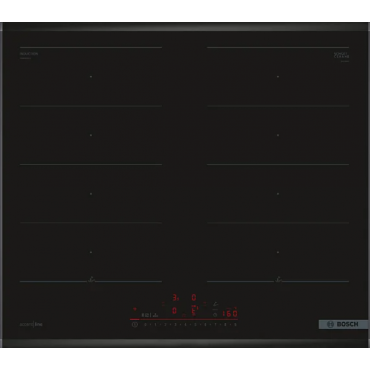The width and height of the screenshot is (370, 370).
Task: Set power level 0 on the scale
Action: [x=145, y=324]
